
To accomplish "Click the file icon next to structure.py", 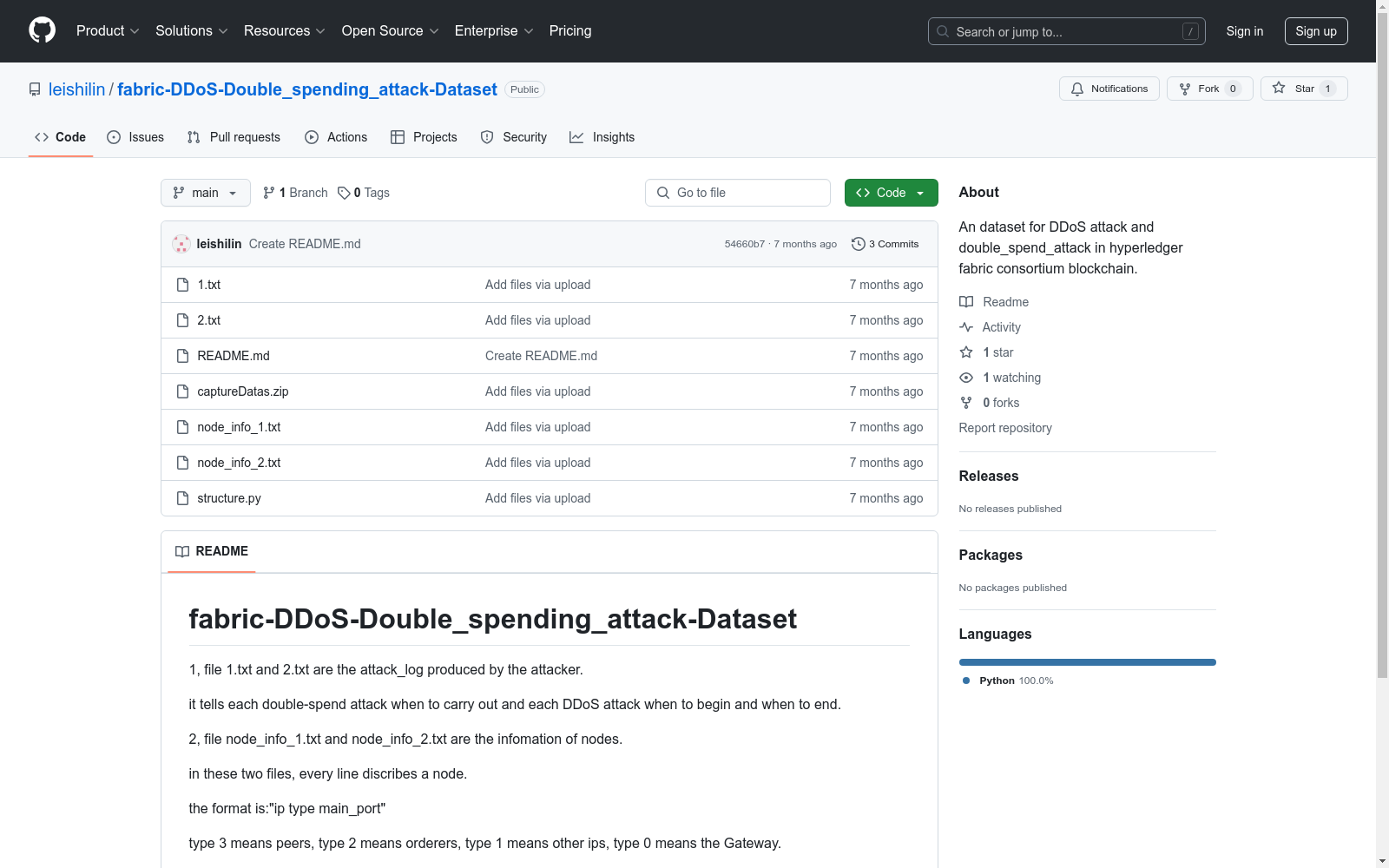I will 182,498.
